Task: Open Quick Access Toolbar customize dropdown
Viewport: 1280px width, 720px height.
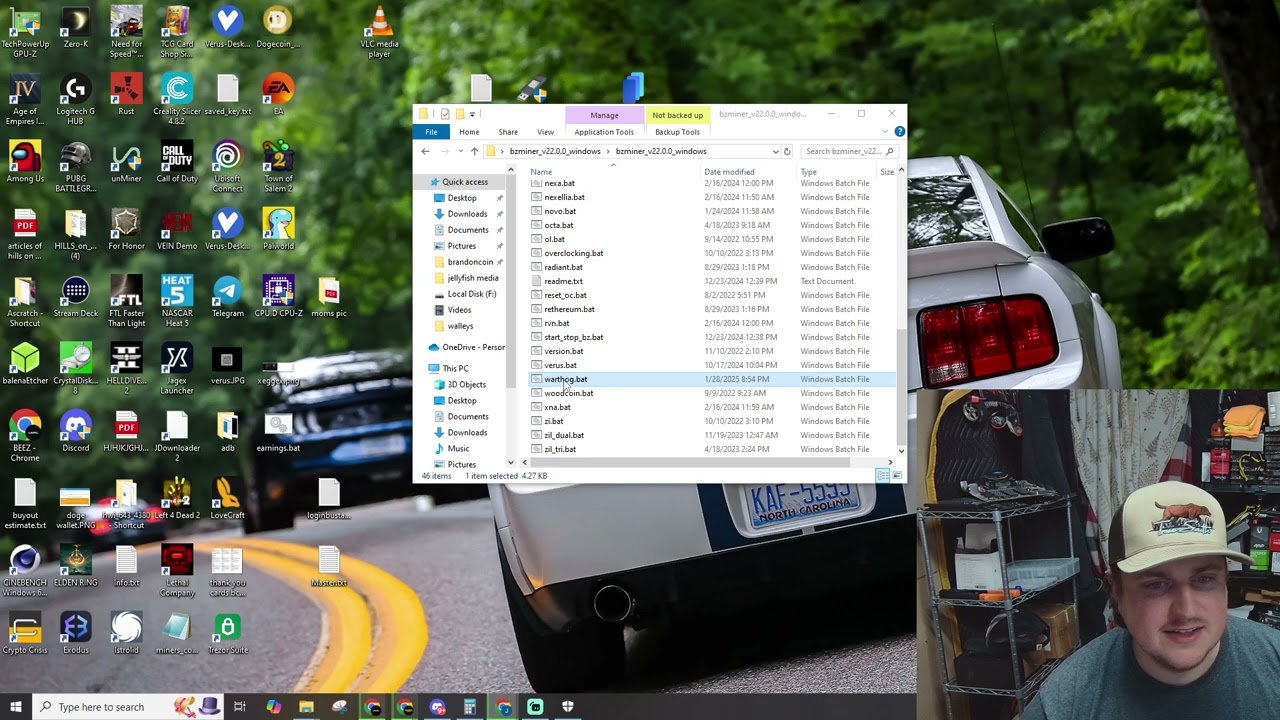Action: (x=472, y=114)
